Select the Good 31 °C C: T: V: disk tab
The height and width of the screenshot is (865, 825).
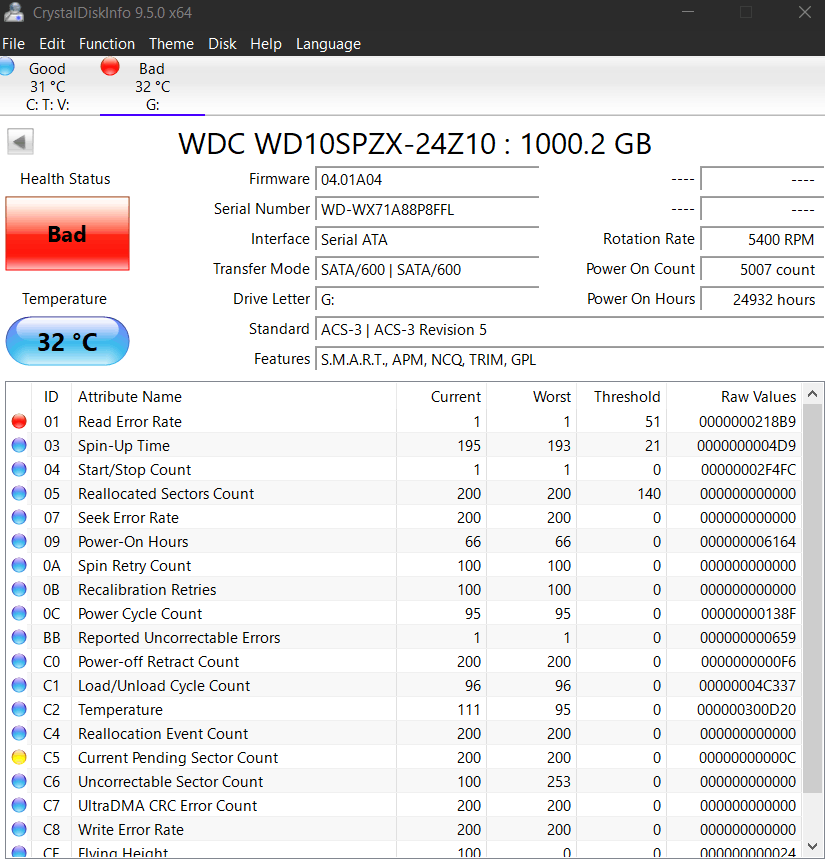(47, 86)
